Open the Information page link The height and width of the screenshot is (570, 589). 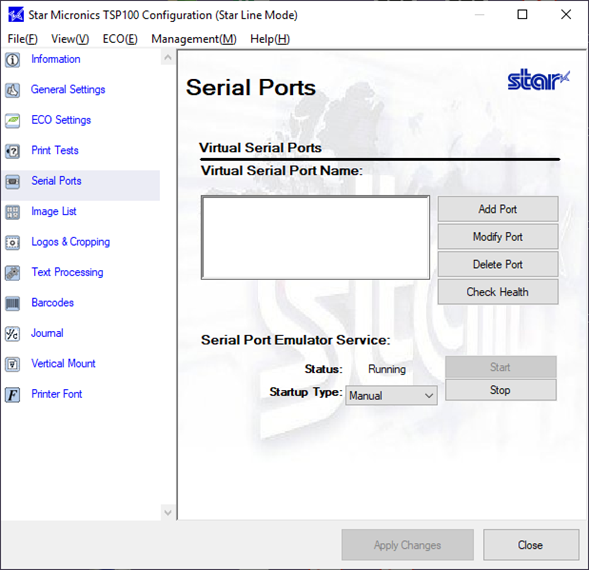click(56, 59)
